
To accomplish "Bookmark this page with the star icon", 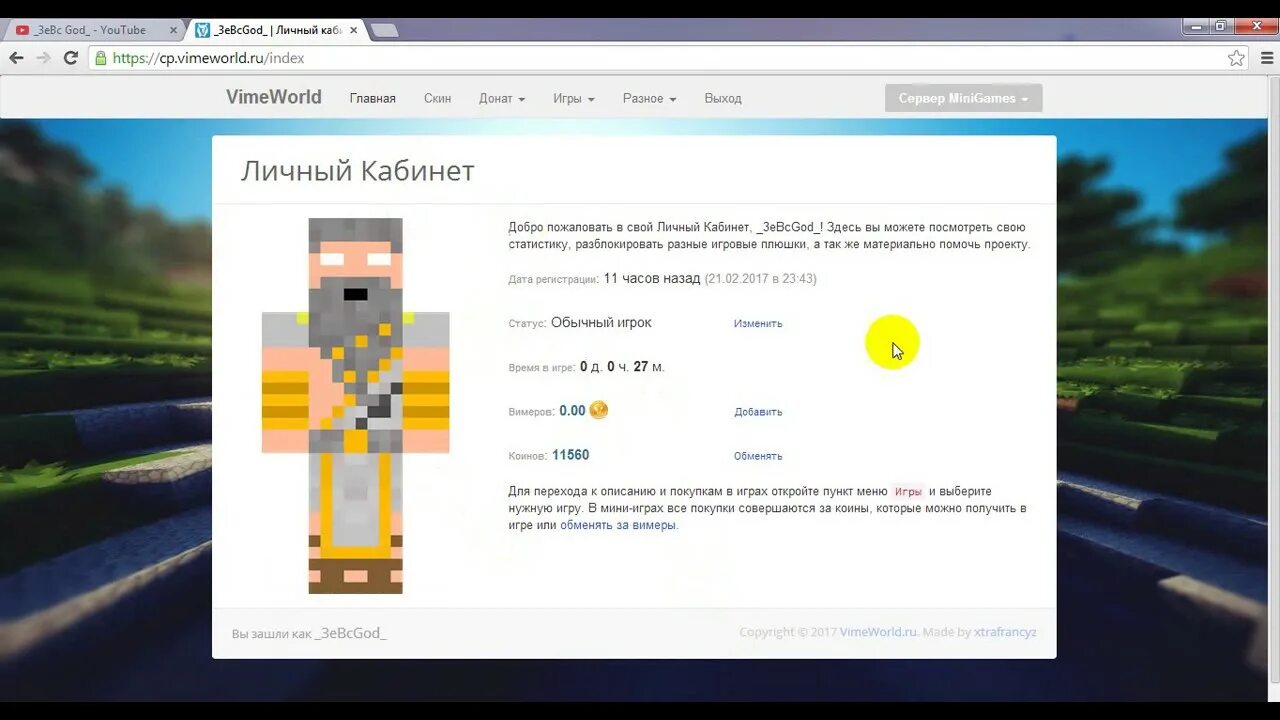I will [1237, 58].
